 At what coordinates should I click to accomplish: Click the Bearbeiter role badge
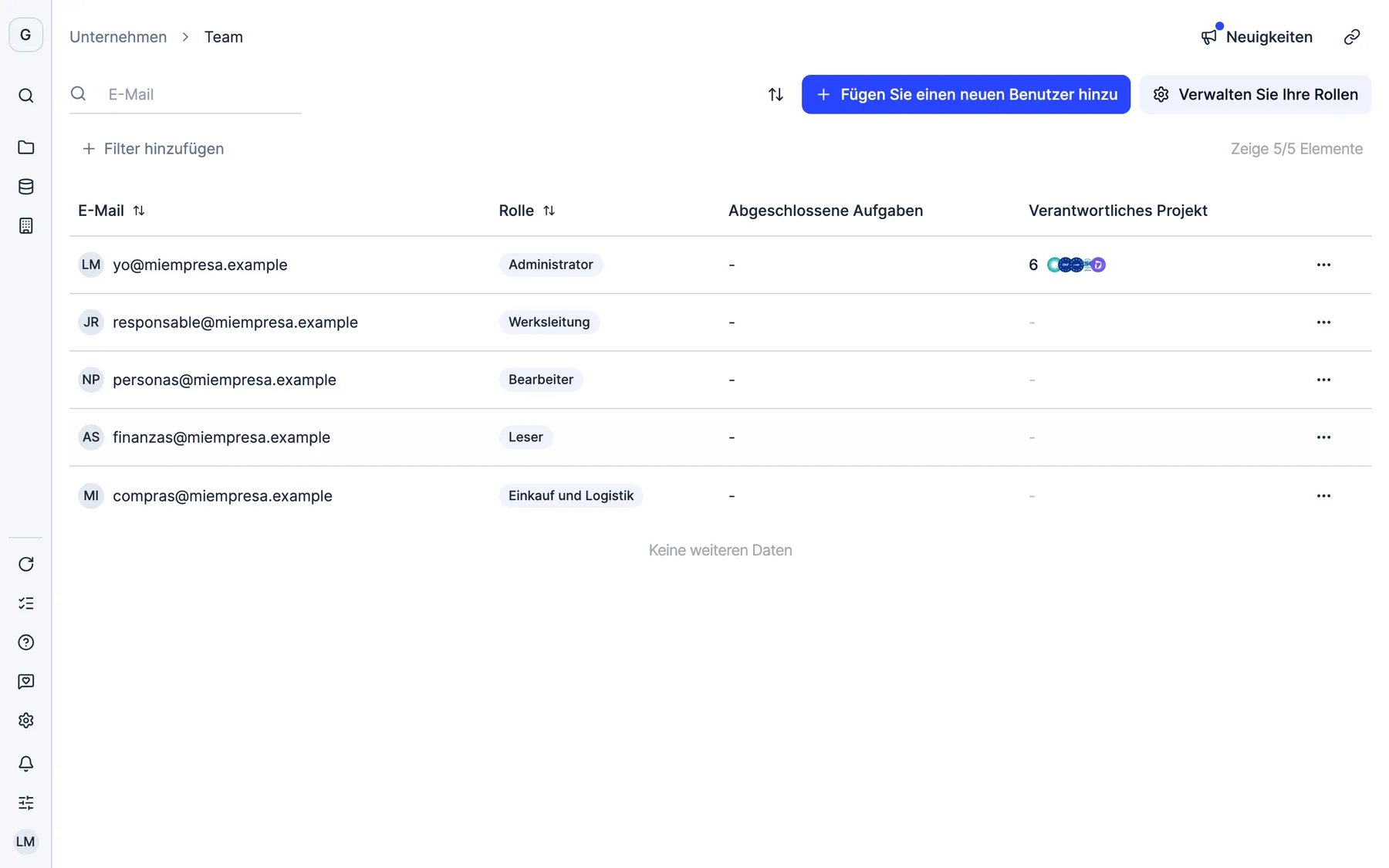coord(540,380)
